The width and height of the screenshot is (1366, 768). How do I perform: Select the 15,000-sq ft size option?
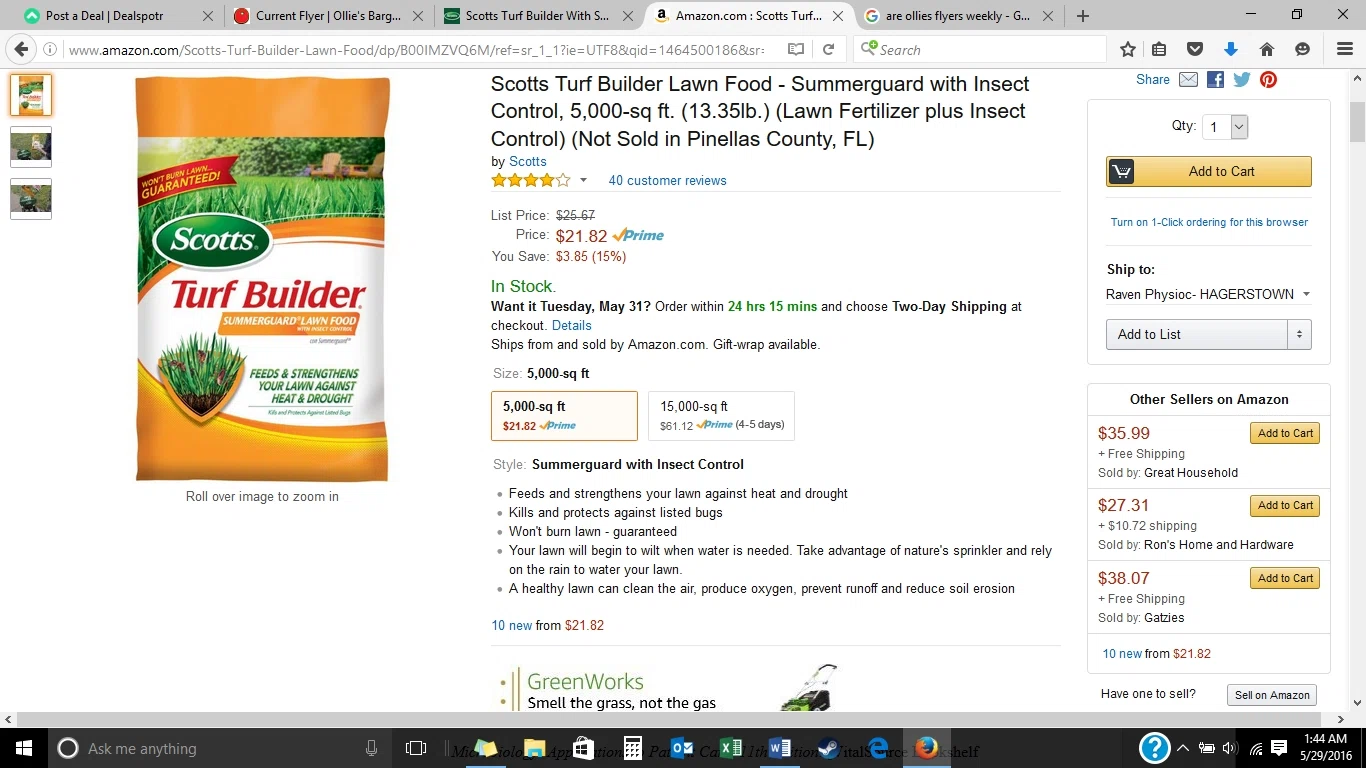[721, 416]
